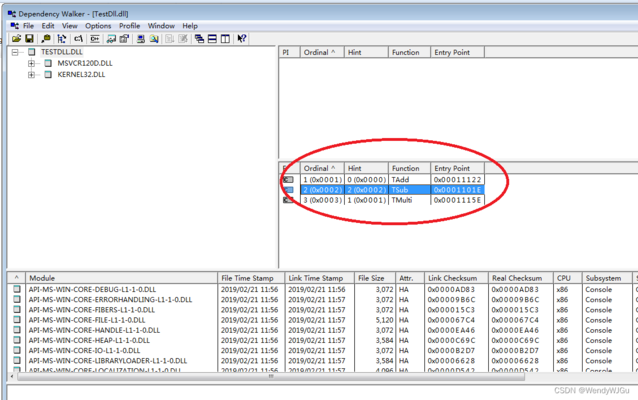The image size is (638, 400).
Task: Click the Tile Horizontally toolbar icon
Action: coord(212,39)
